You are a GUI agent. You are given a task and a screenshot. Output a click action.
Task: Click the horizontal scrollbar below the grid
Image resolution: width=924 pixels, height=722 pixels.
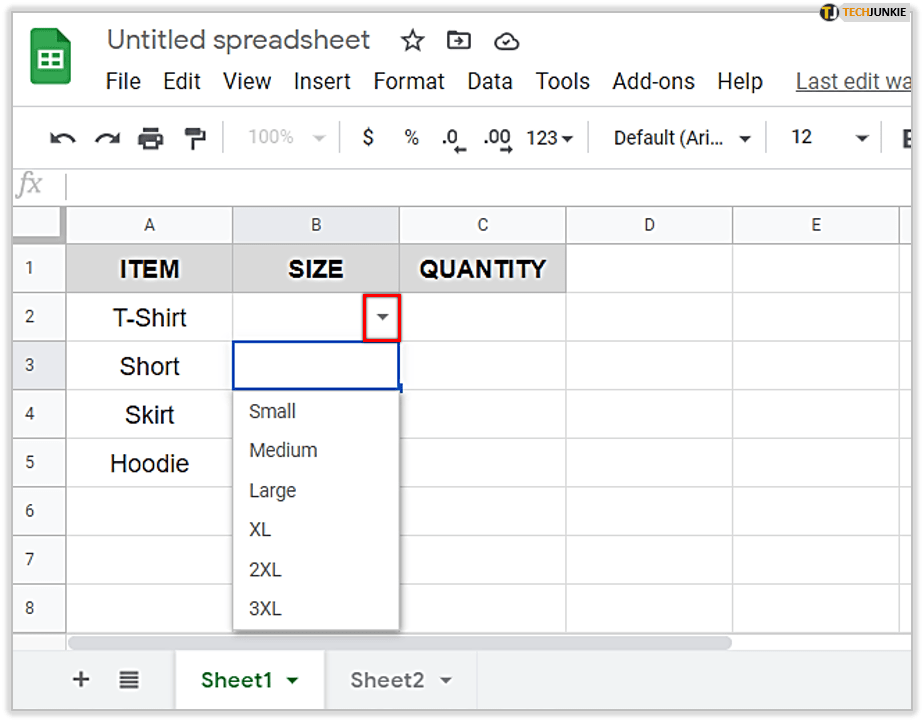pos(400,643)
